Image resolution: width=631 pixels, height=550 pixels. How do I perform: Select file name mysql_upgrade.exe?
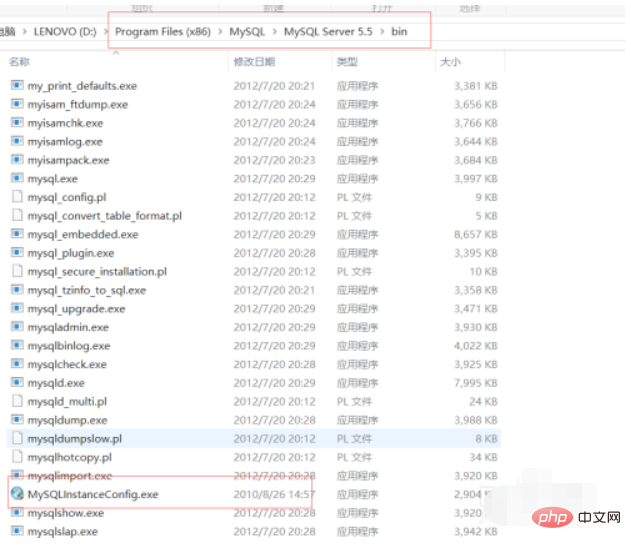pos(76,309)
